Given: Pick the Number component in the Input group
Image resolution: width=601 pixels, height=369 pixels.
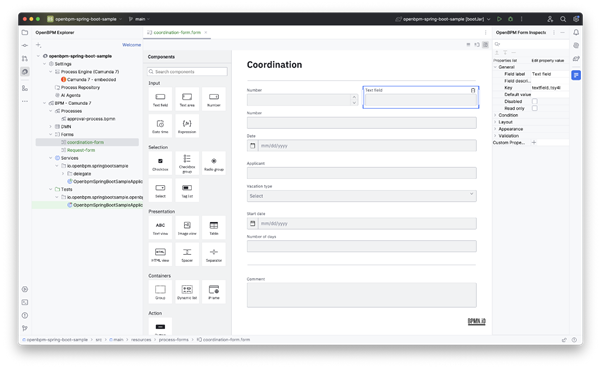Looking at the screenshot, I should pyautogui.click(x=214, y=99).
